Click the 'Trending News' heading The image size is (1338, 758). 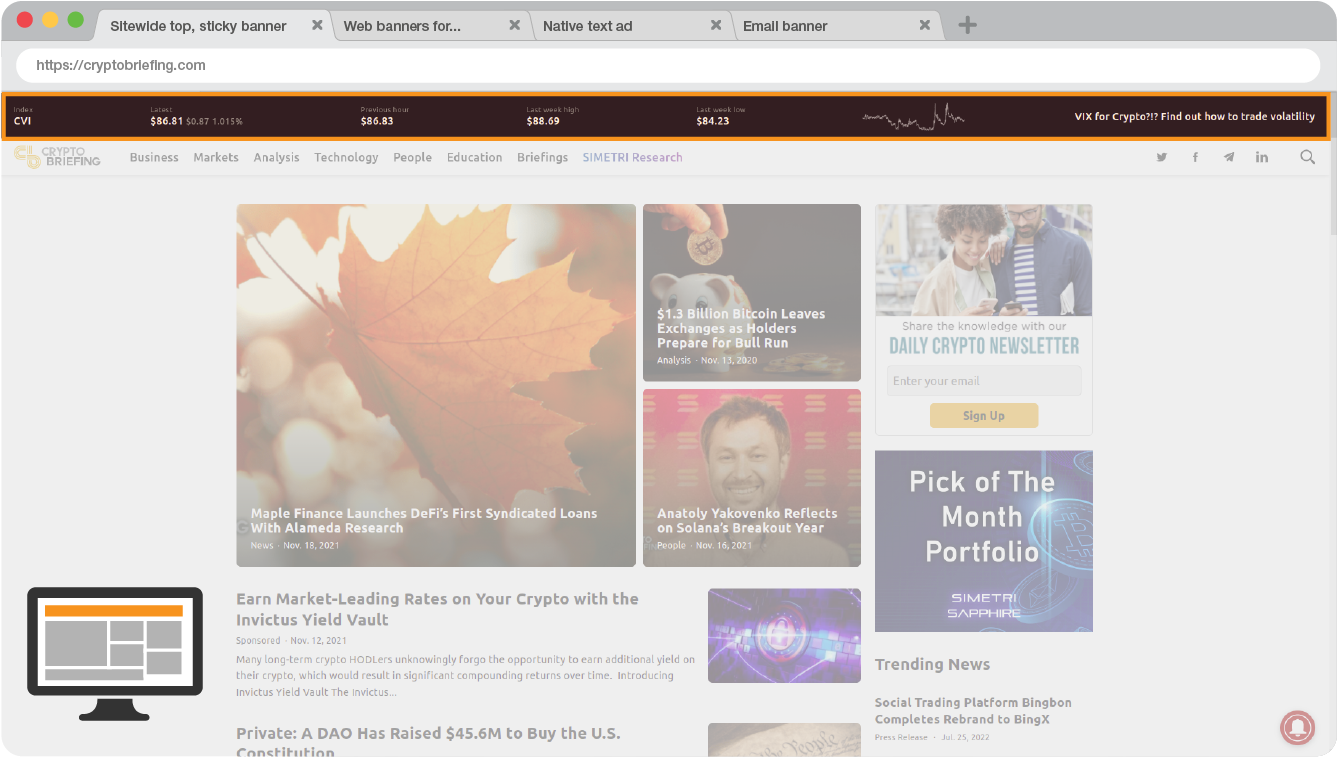(932, 664)
